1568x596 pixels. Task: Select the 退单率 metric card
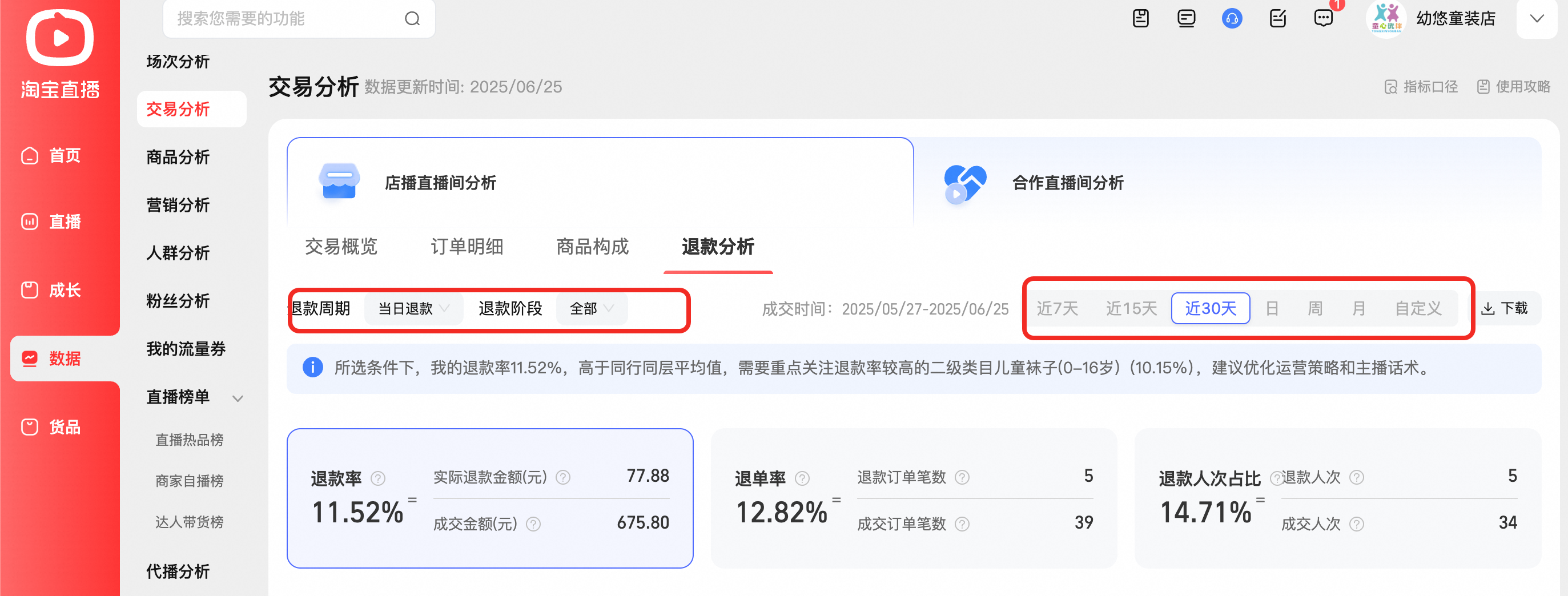[914, 498]
